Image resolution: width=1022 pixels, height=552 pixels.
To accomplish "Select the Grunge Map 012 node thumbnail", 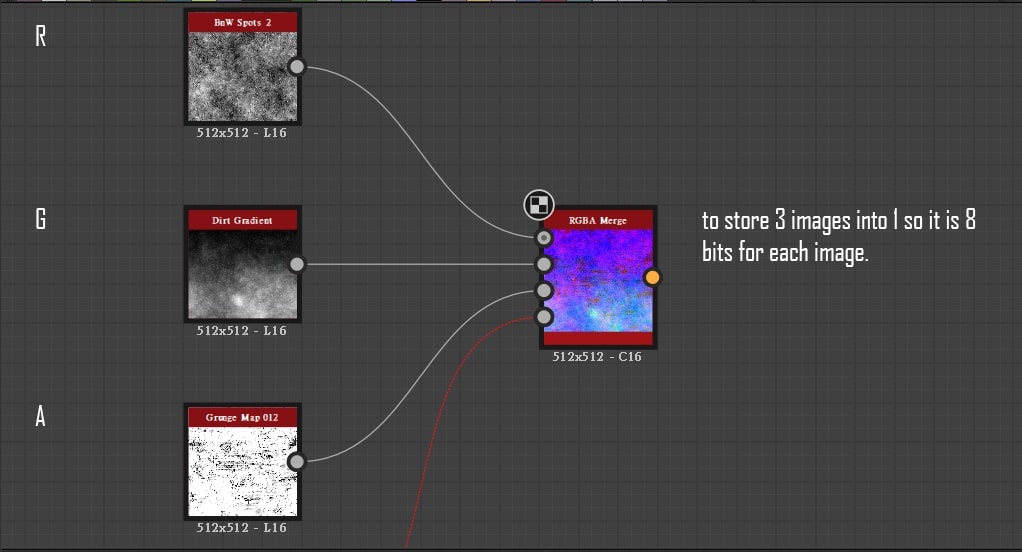I will click(x=242, y=471).
